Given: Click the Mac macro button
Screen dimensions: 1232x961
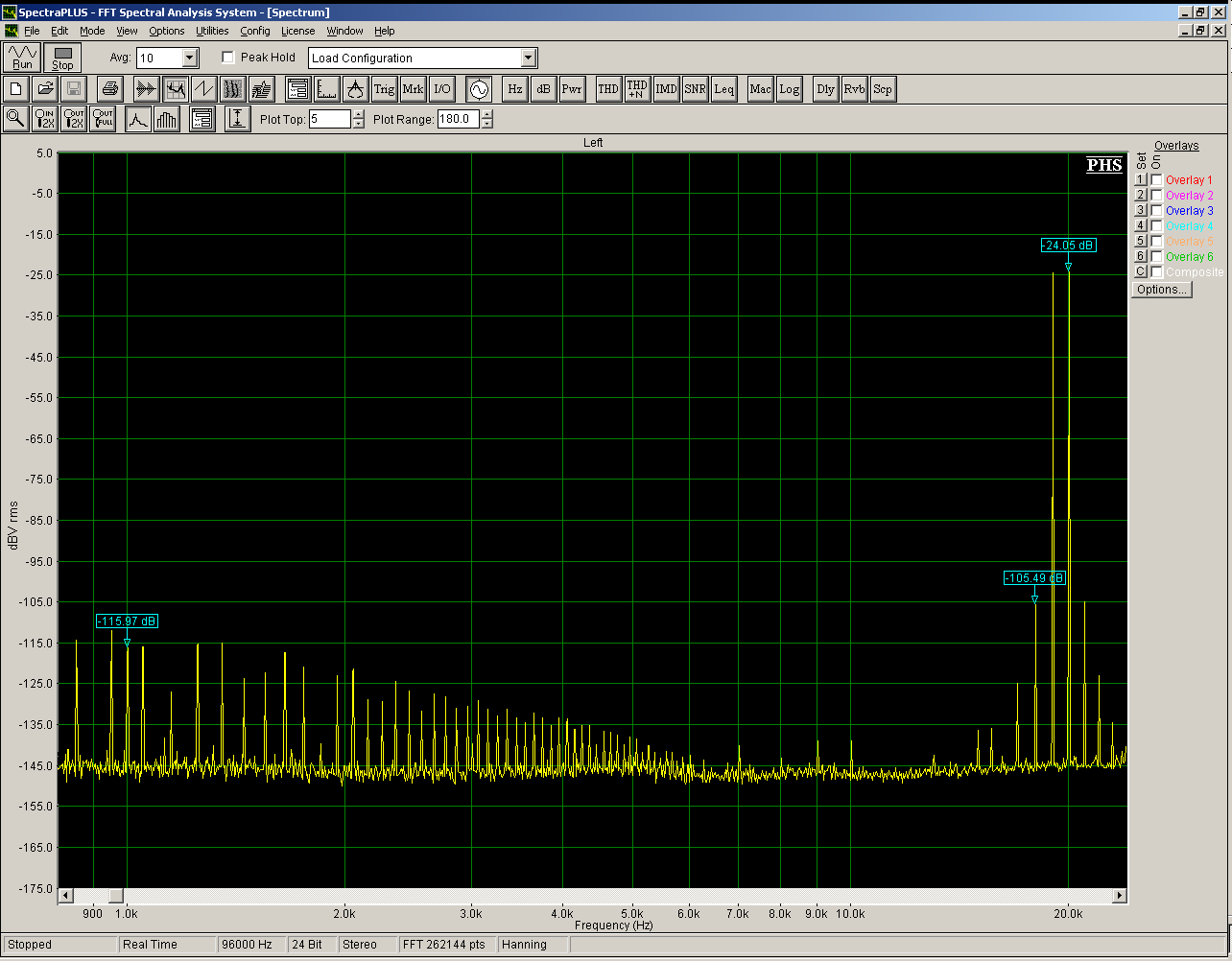Looking at the screenshot, I should click(760, 89).
